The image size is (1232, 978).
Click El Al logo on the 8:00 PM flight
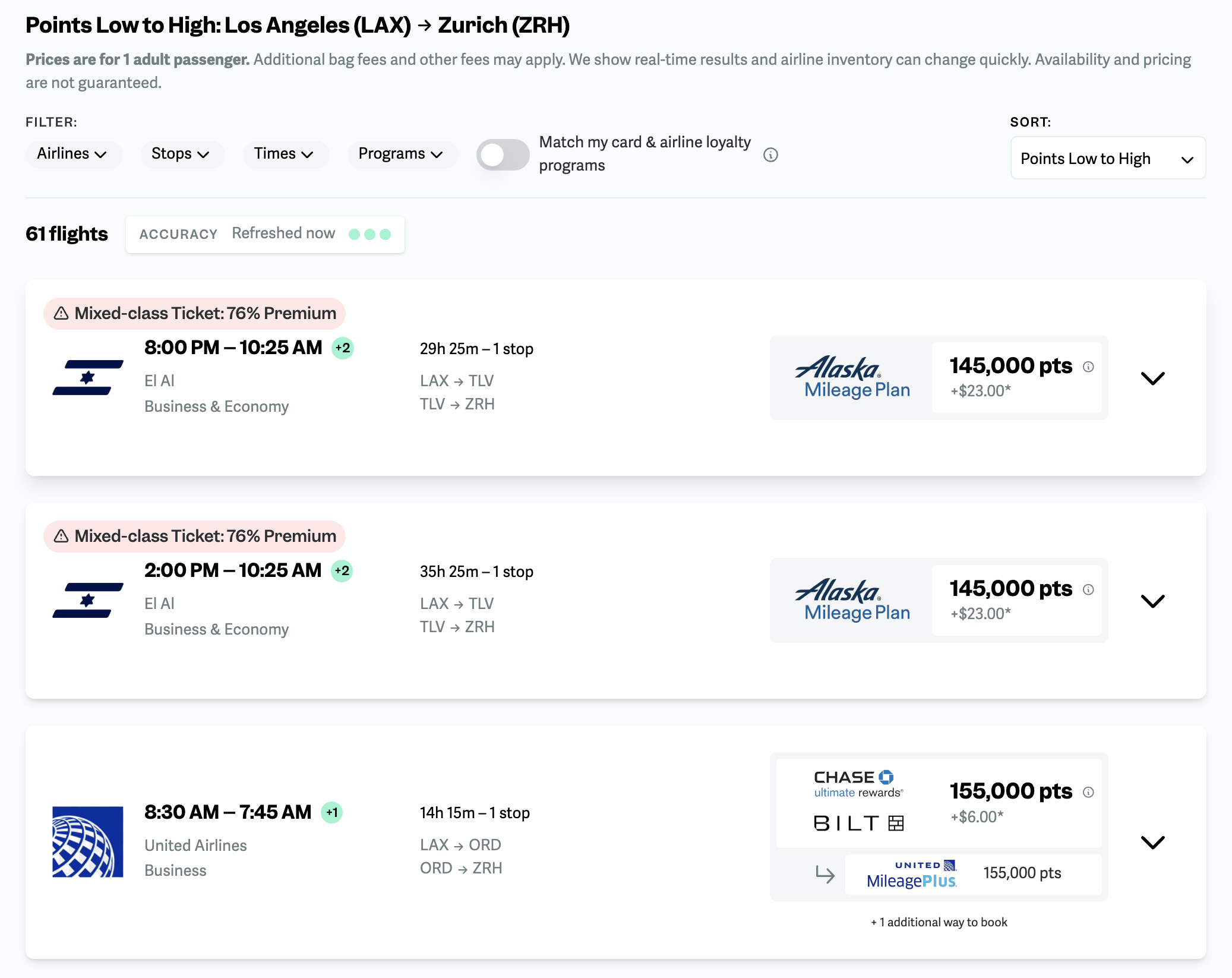(x=88, y=377)
